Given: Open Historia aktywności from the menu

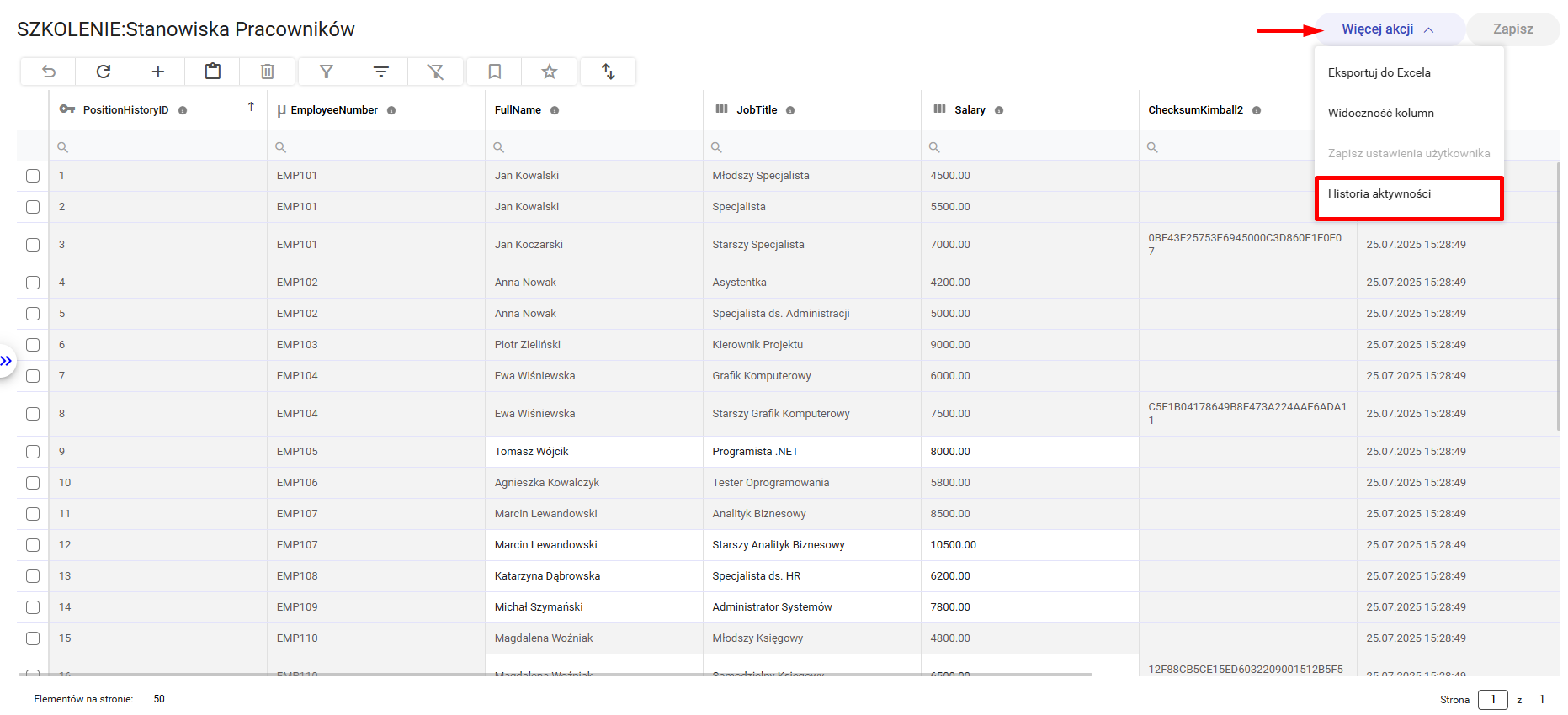Looking at the screenshot, I should coord(1379,193).
